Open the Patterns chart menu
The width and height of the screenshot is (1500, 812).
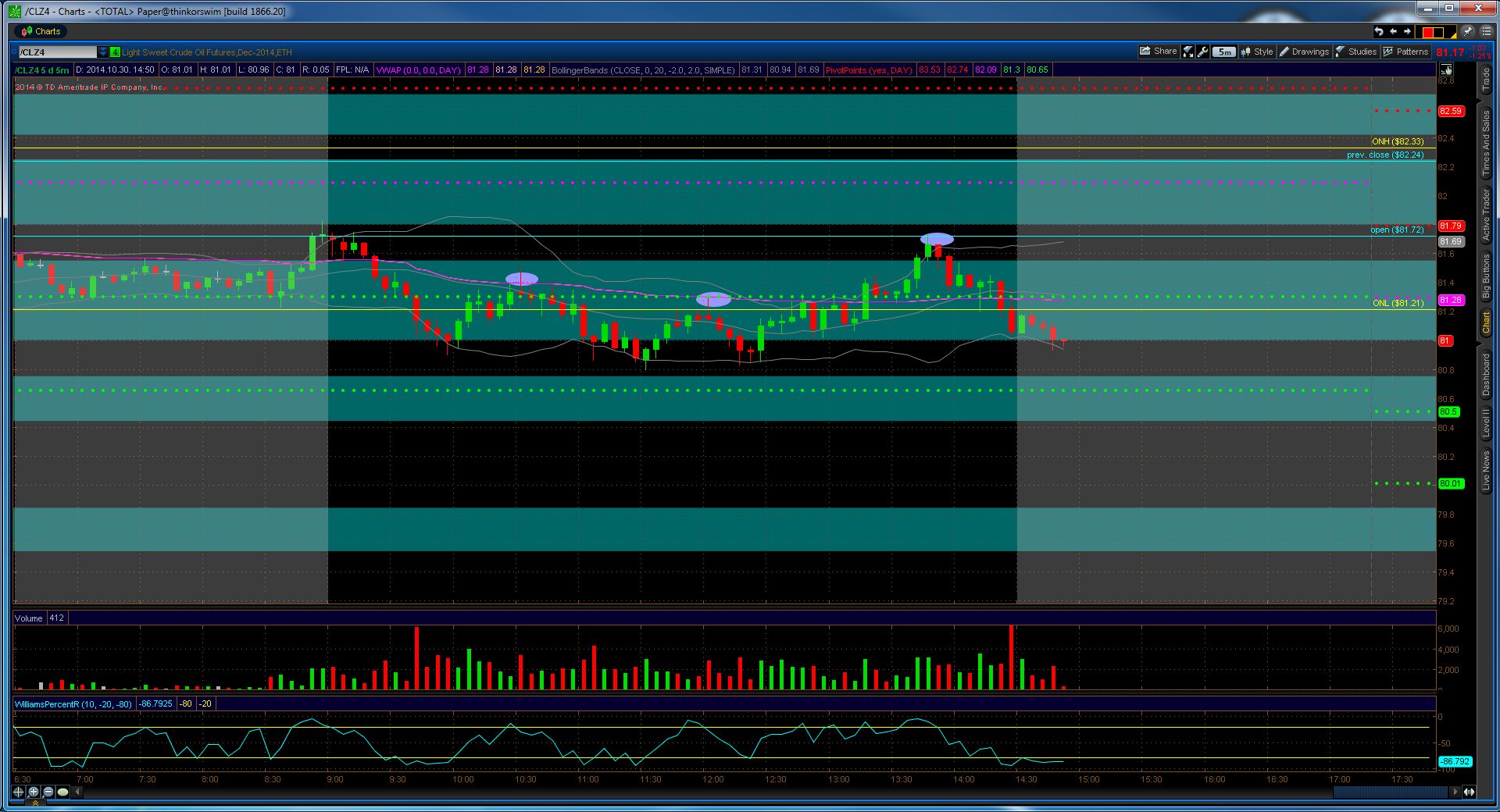click(x=1405, y=52)
